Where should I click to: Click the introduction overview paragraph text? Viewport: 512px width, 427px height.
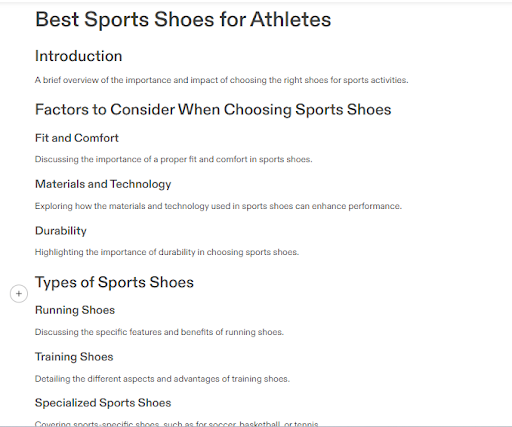[x=221, y=80]
